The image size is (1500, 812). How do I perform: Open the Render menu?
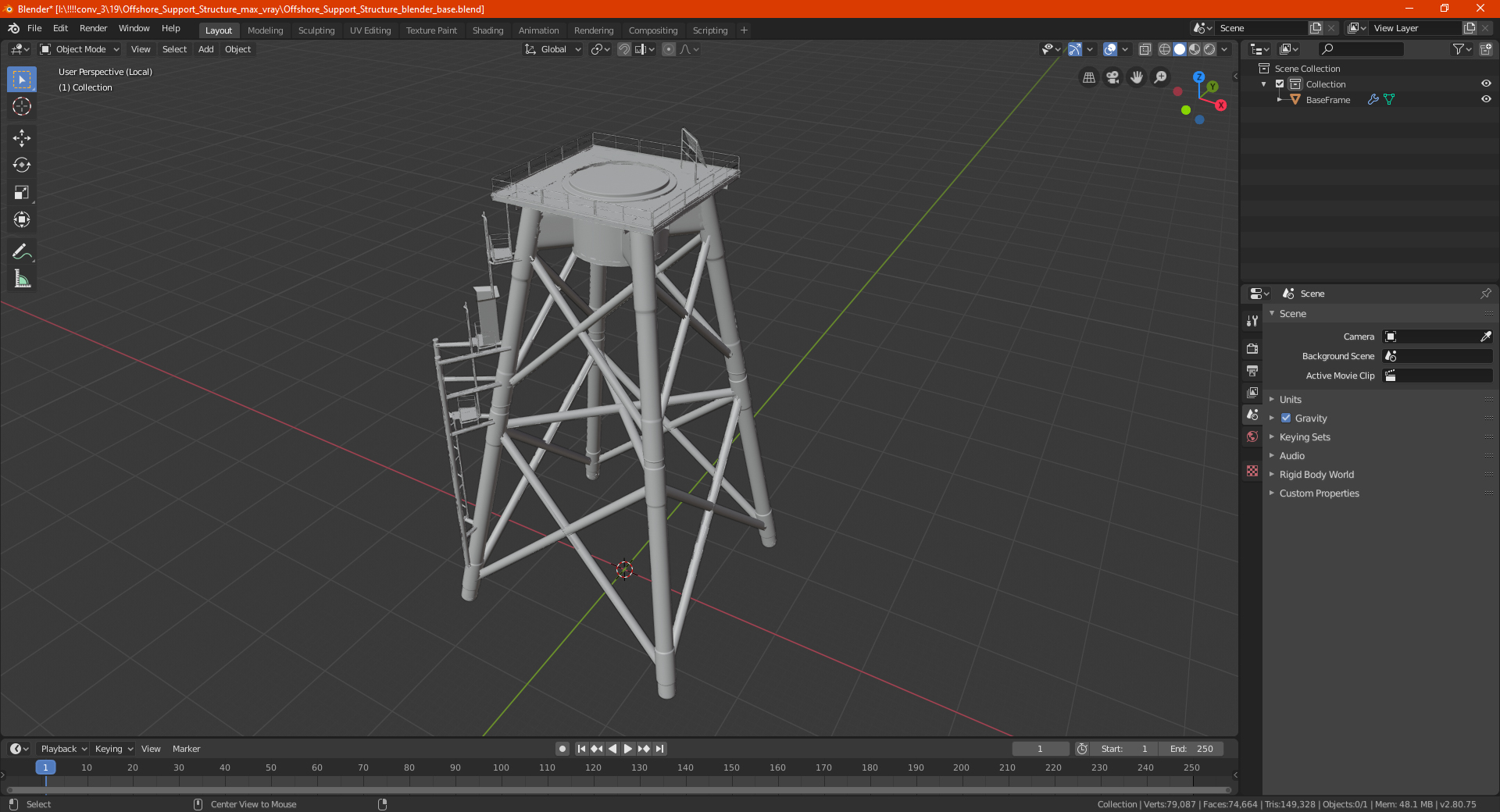[93, 28]
